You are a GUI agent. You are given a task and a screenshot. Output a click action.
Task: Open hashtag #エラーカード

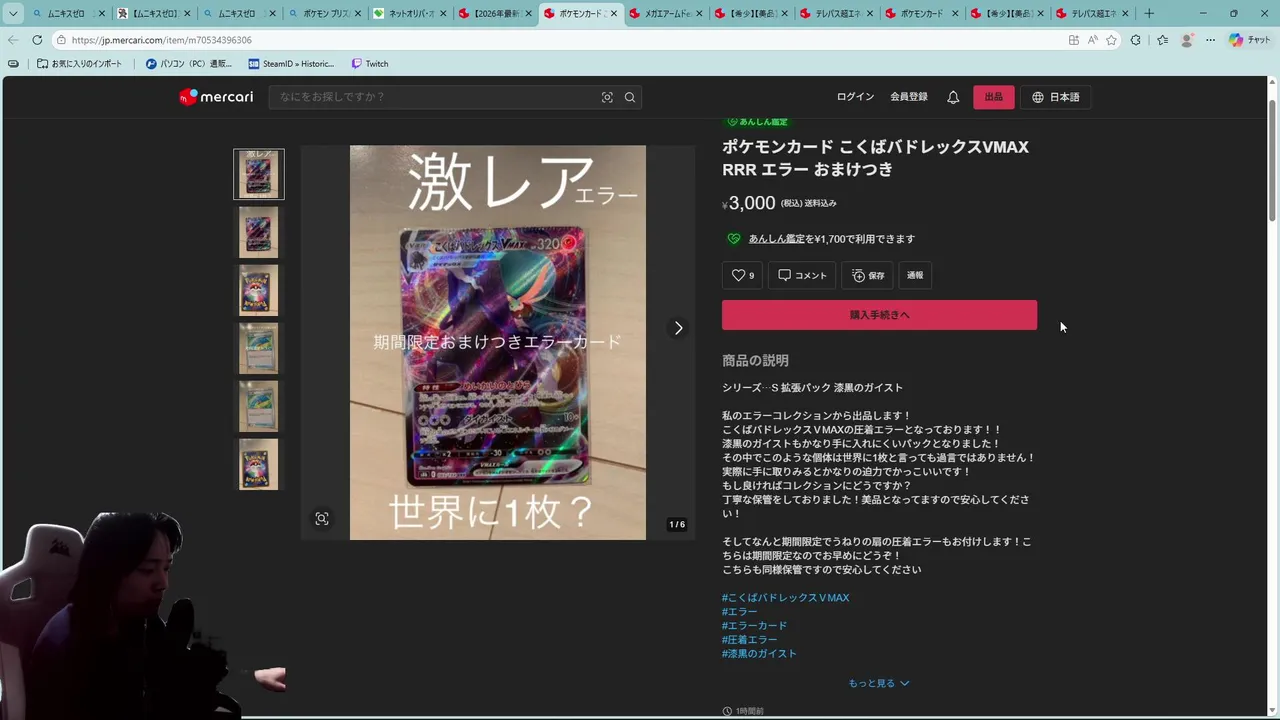coord(755,626)
